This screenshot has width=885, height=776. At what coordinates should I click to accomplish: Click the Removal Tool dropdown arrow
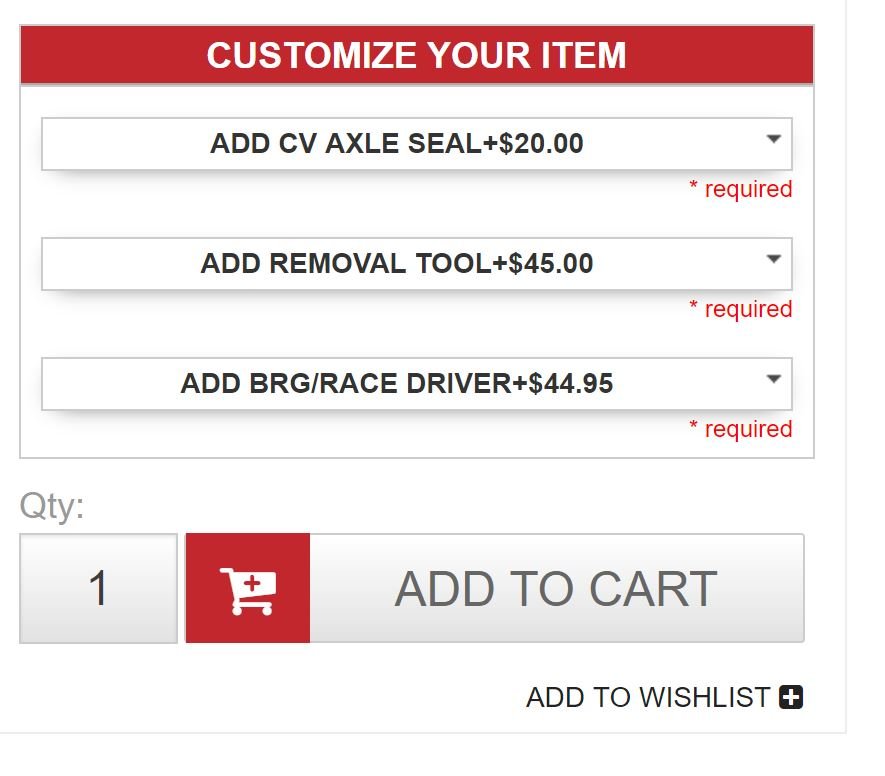774,259
